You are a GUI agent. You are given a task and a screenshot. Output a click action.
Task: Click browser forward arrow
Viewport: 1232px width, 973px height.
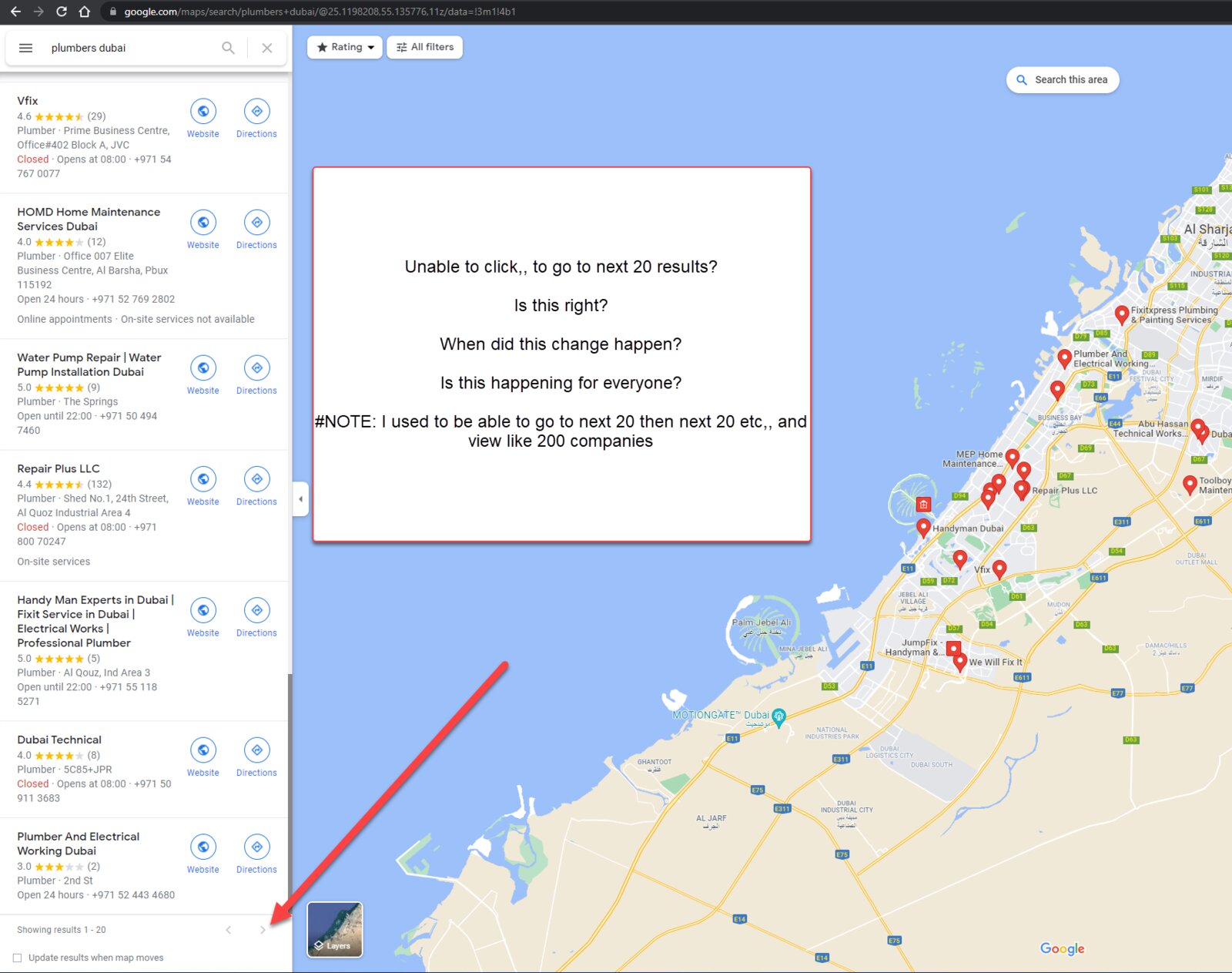click(38, 12)
